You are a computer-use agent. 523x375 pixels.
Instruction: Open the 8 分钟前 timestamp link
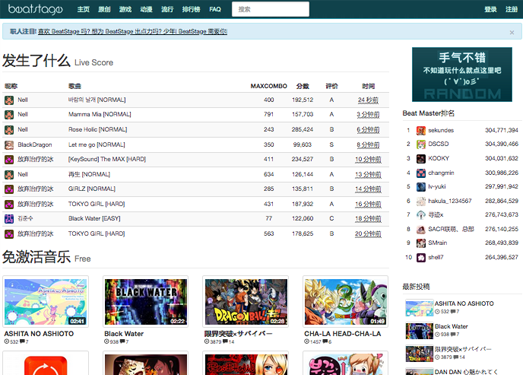click(x=368, y=145)
